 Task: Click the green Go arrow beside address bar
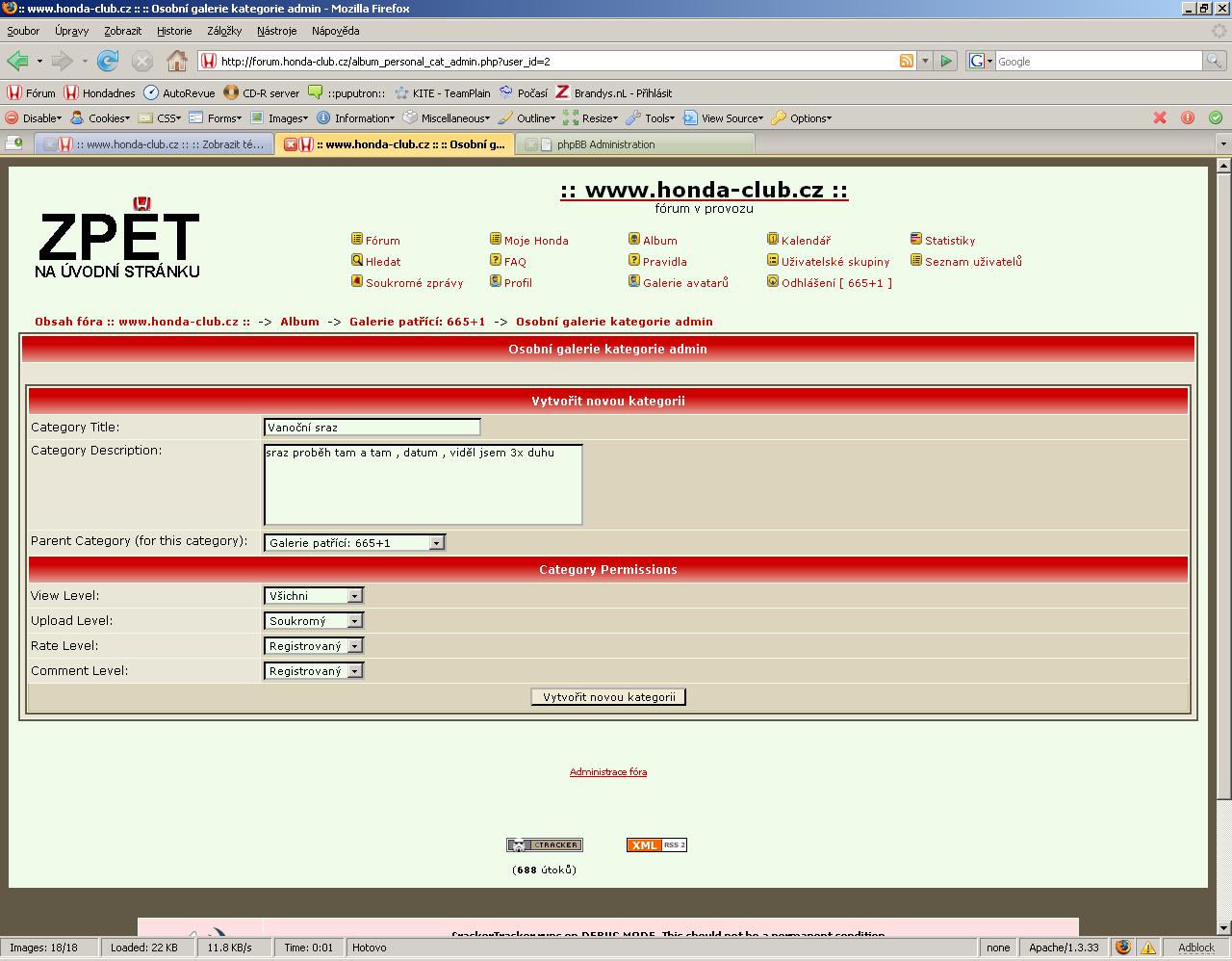click(946, 61)
